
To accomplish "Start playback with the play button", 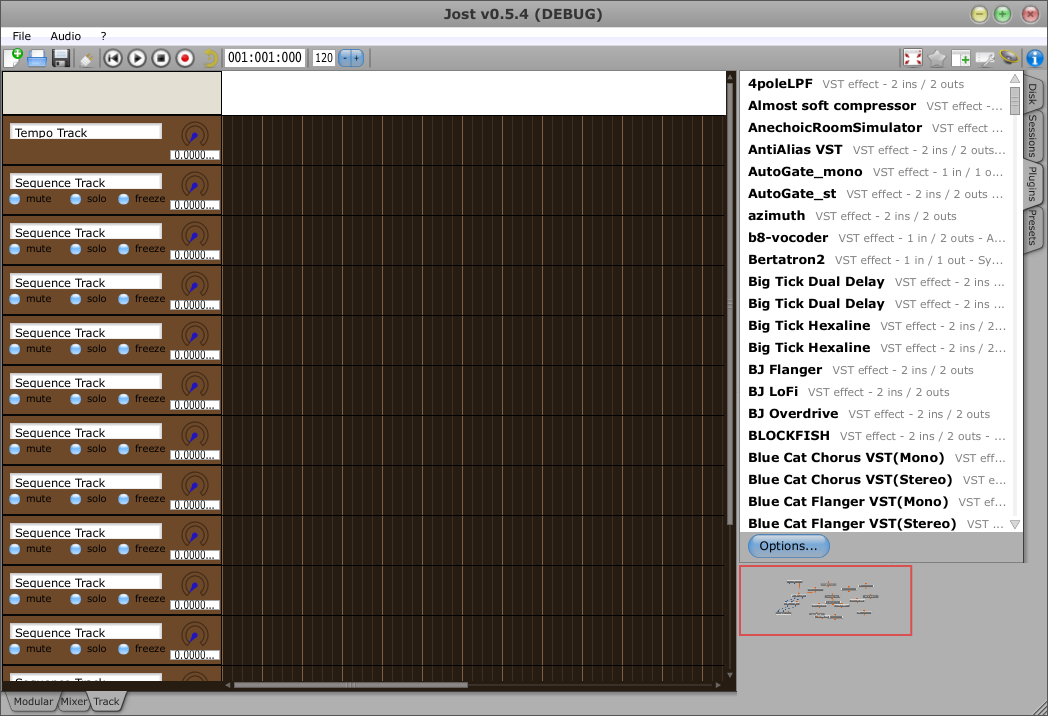I will point(137,58).
